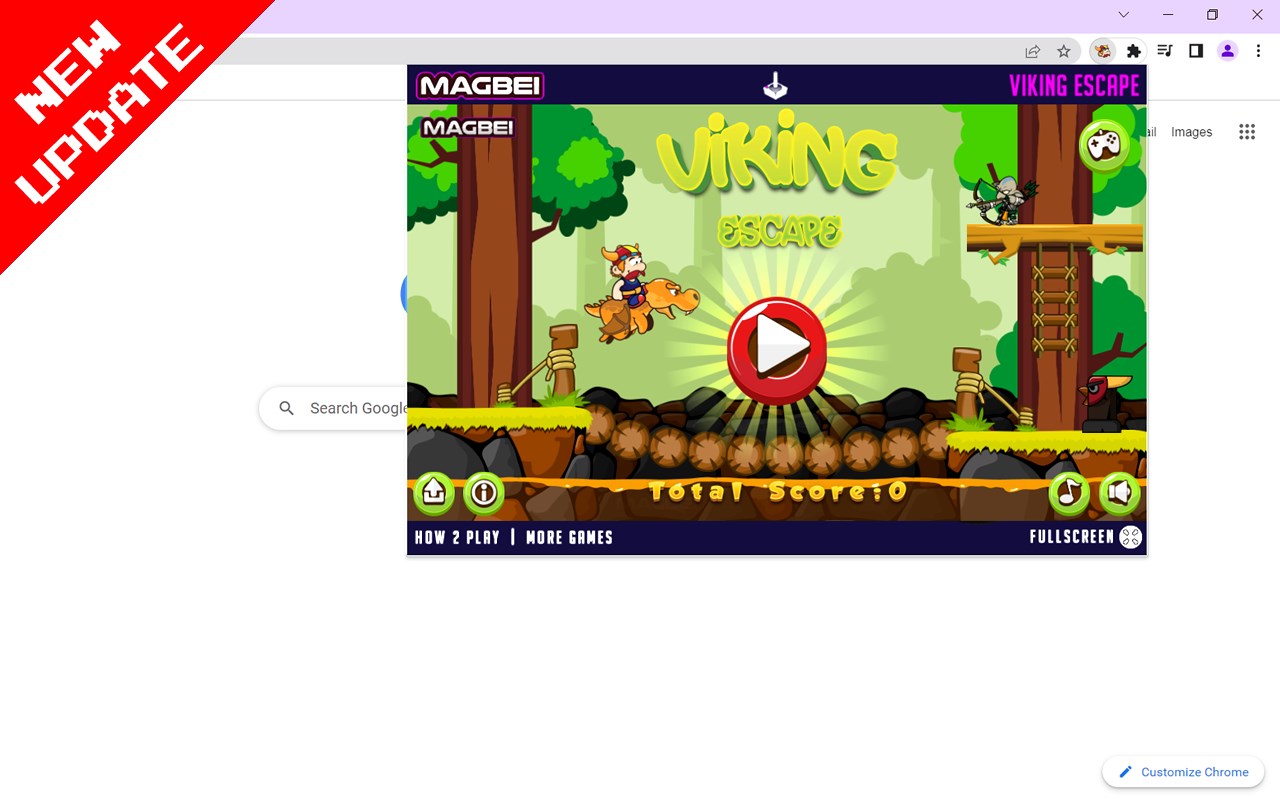Click the fullscreen arrows icon

point(1131,537)
